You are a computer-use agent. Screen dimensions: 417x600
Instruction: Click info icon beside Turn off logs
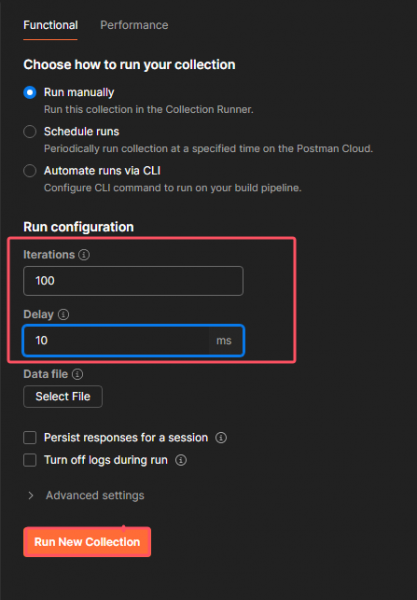point(181,460)
